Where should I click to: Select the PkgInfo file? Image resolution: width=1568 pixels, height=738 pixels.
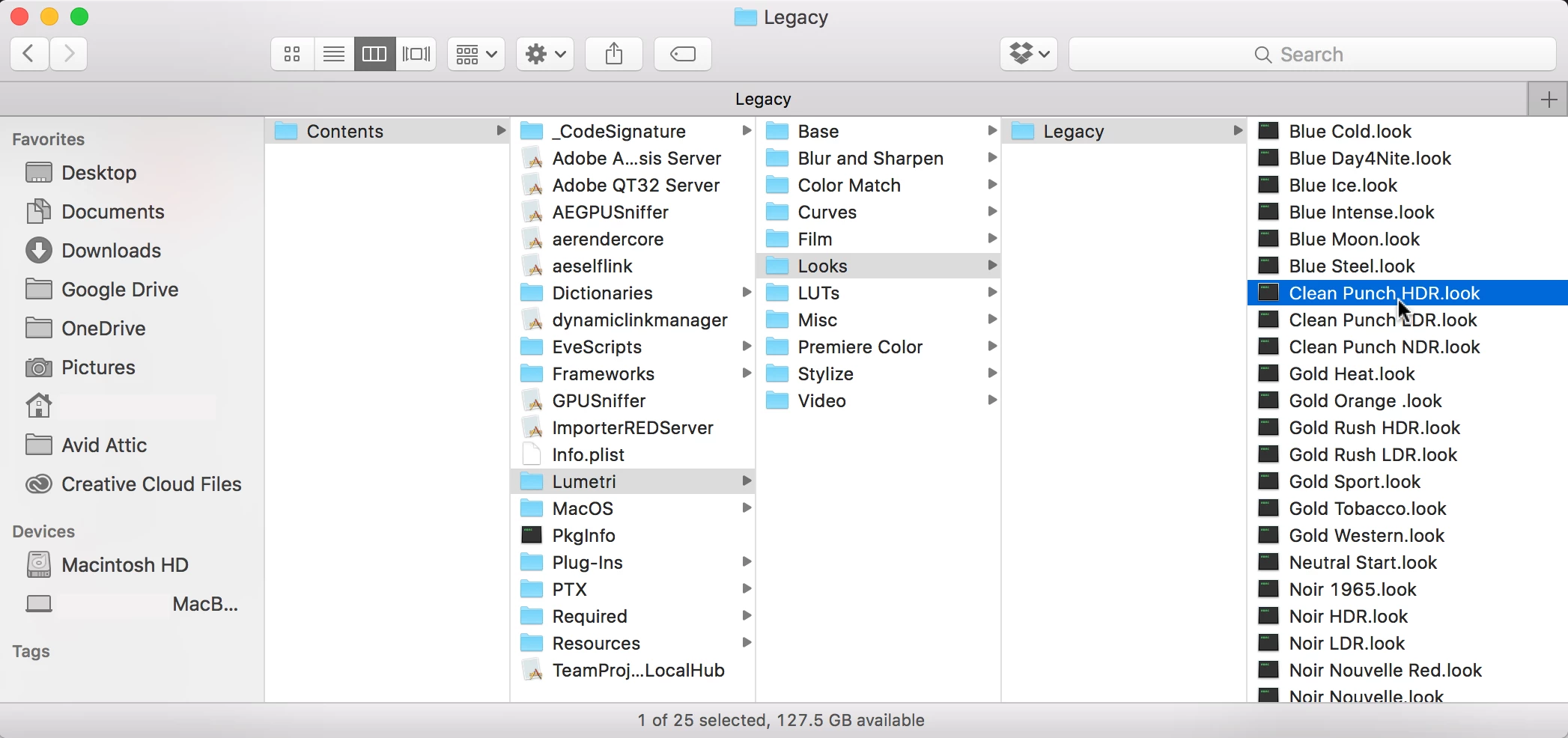click(x=633, y=535)
